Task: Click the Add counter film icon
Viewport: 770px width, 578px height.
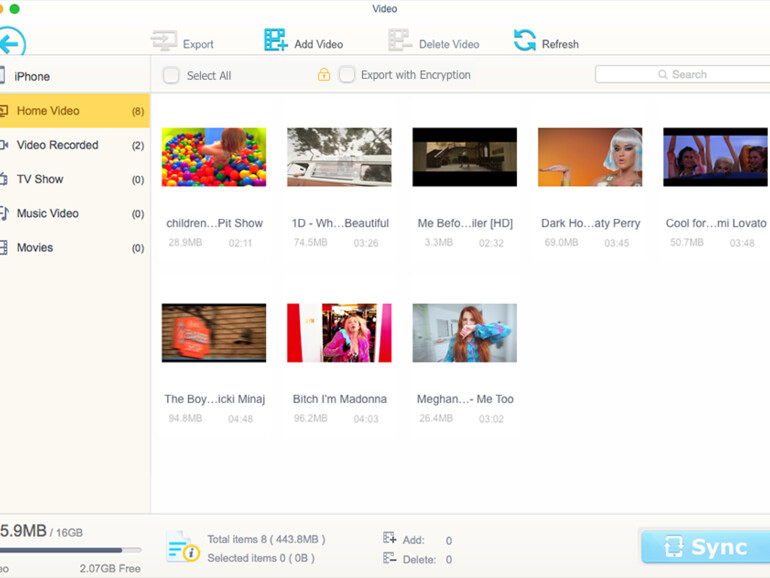Action: [389, 538]
